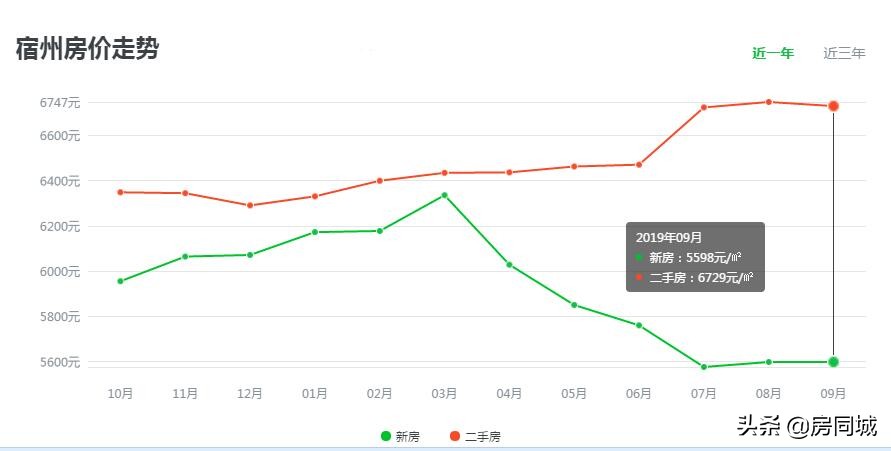Click the red 二手房 legend dot
The width and height of the screenshot is (891, 451).
click(x=454, y=436)
